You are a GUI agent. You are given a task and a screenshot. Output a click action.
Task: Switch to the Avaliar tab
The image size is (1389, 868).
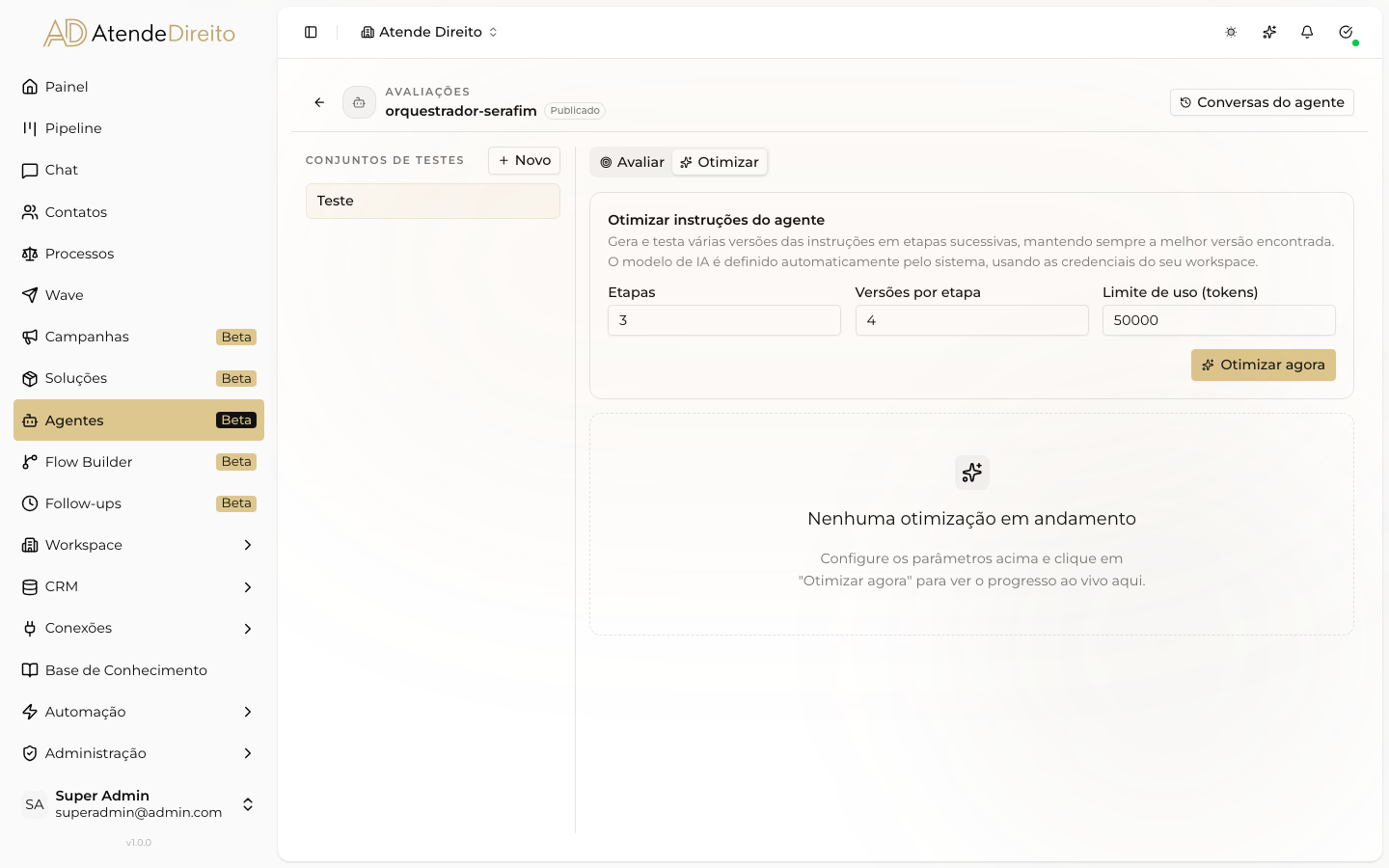tap(633, 162)
